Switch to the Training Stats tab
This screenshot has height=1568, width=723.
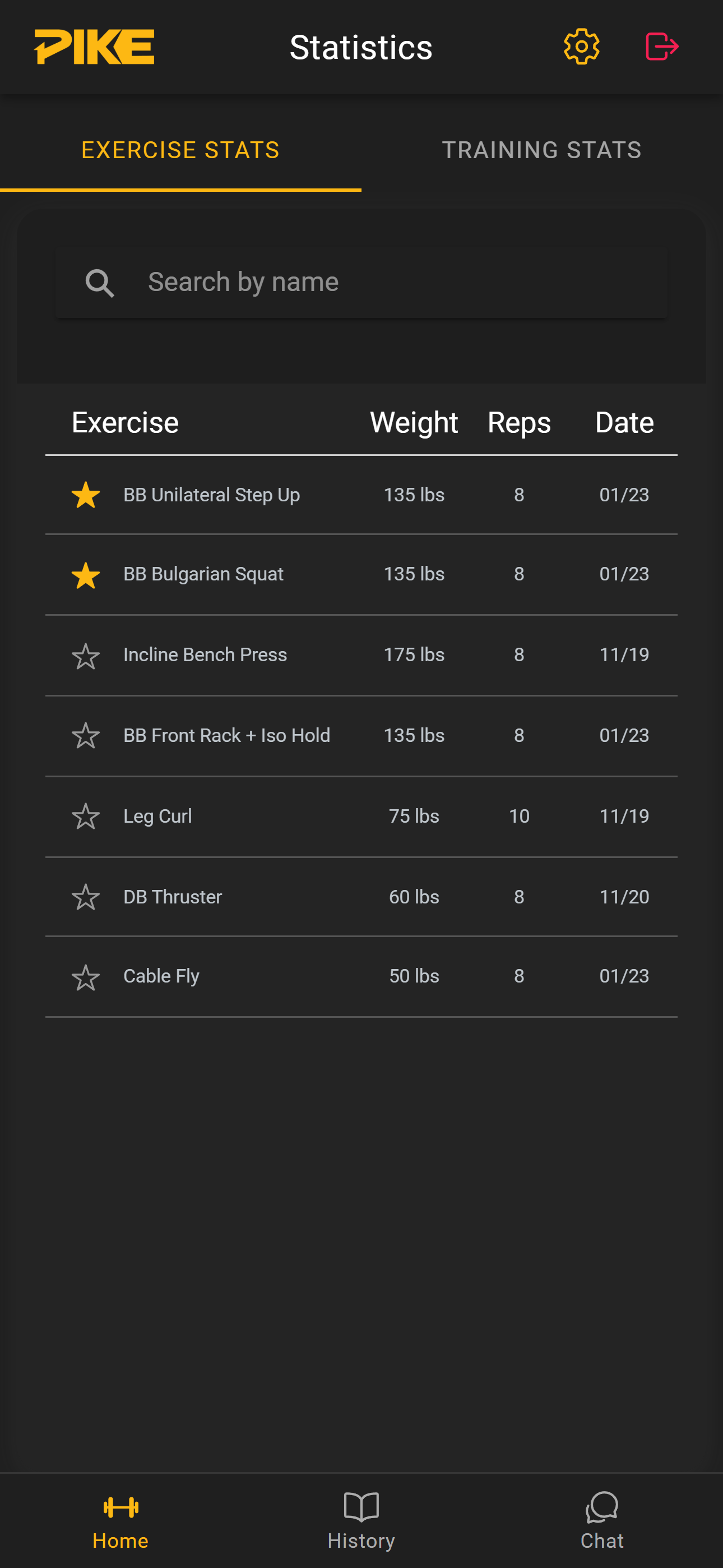[x=541, y=150]
